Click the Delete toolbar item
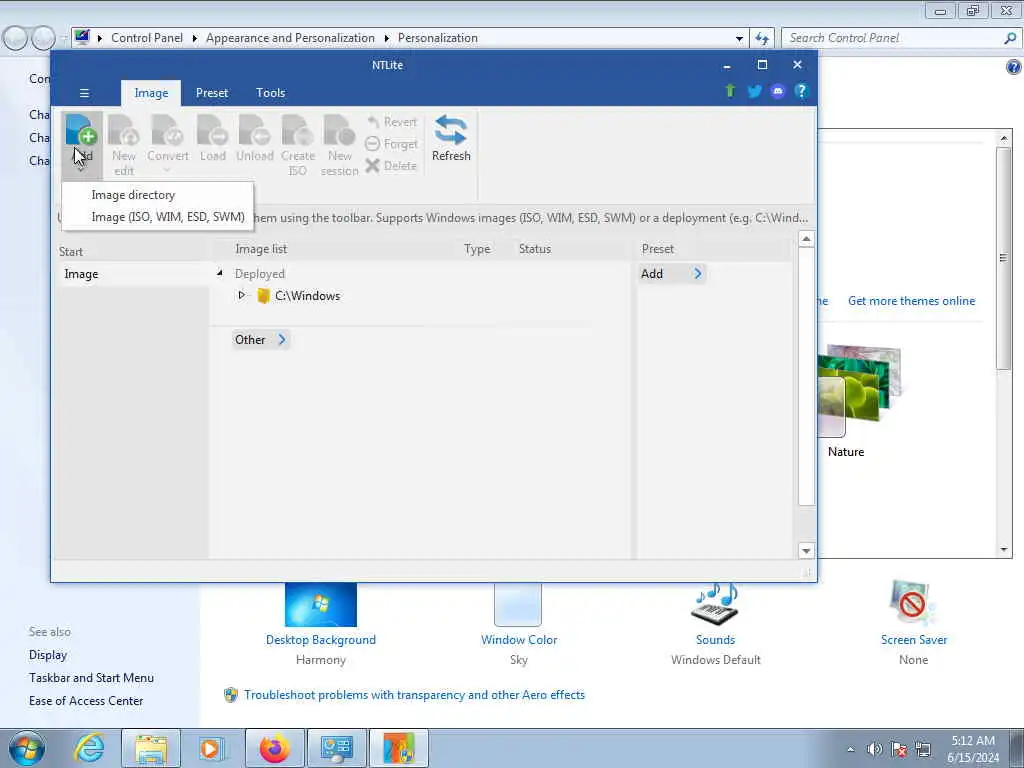Viewport: 1024px width, 768px height. (x=392, y=166)
